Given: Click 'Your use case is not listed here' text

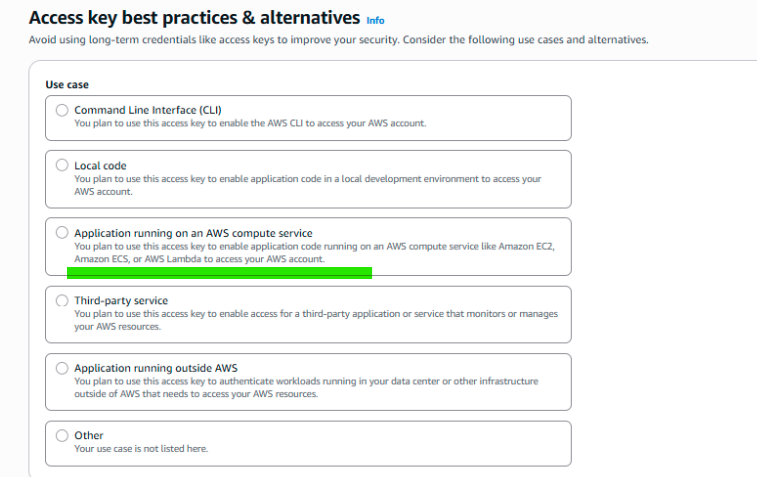Looking at the screenshot, I should tap(141, 449).
